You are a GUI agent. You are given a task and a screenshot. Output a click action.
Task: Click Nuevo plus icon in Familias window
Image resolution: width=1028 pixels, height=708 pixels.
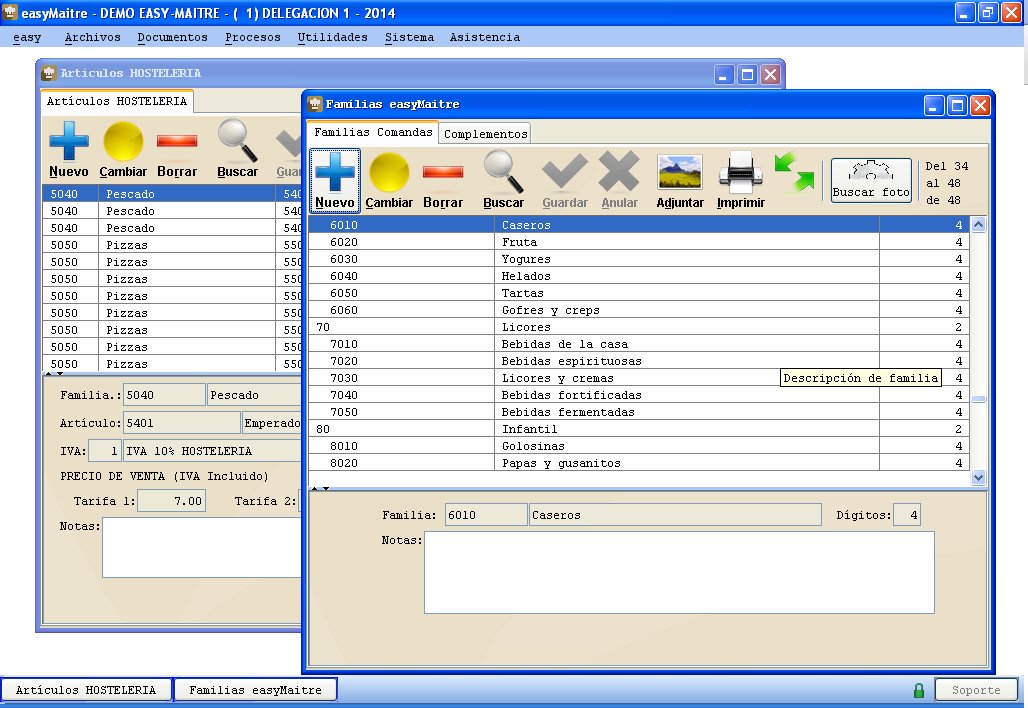point(335,180)
